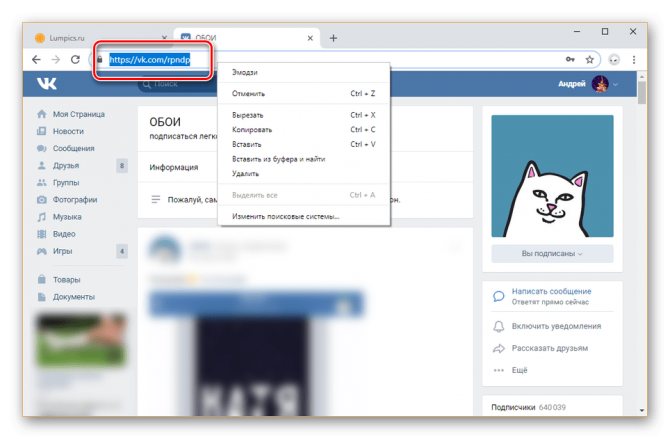
Task: Open Друзья in sidebar
Action: click(x=66, y=165)
